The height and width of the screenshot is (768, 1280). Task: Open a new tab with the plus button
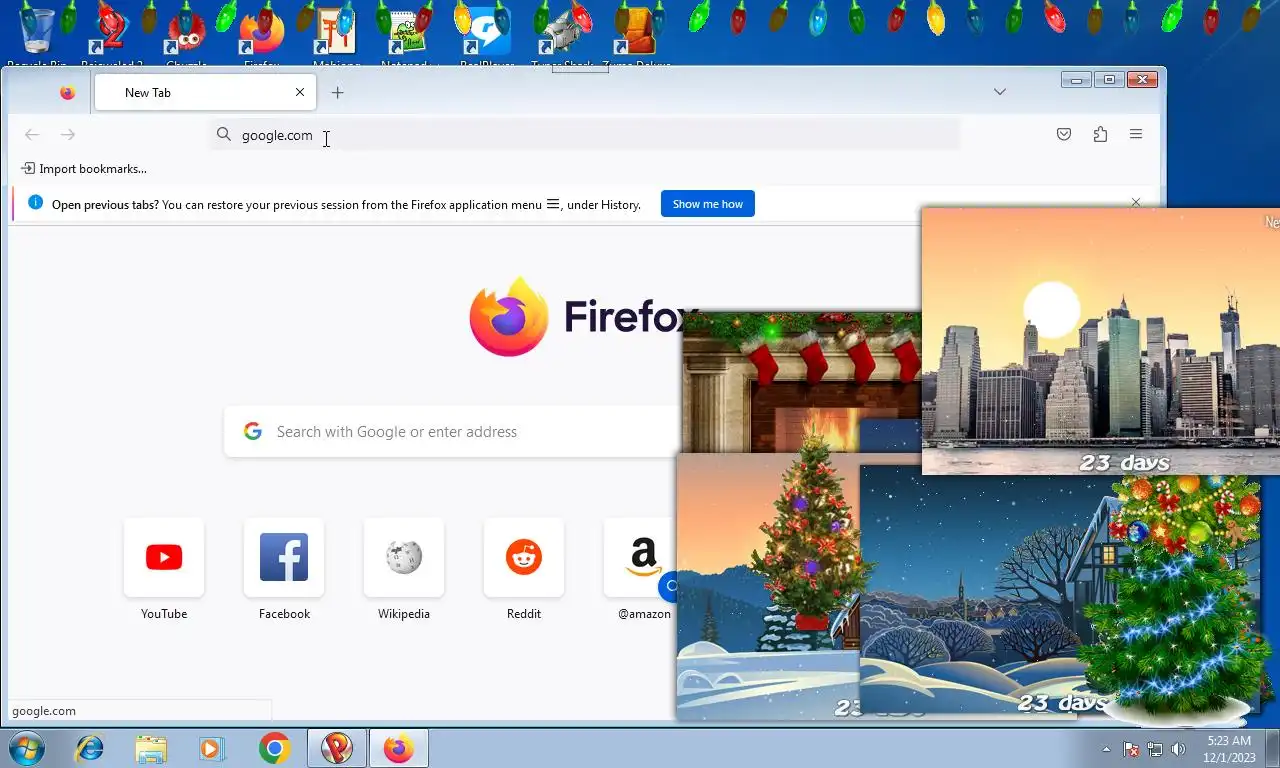click(x=337, y=92)
